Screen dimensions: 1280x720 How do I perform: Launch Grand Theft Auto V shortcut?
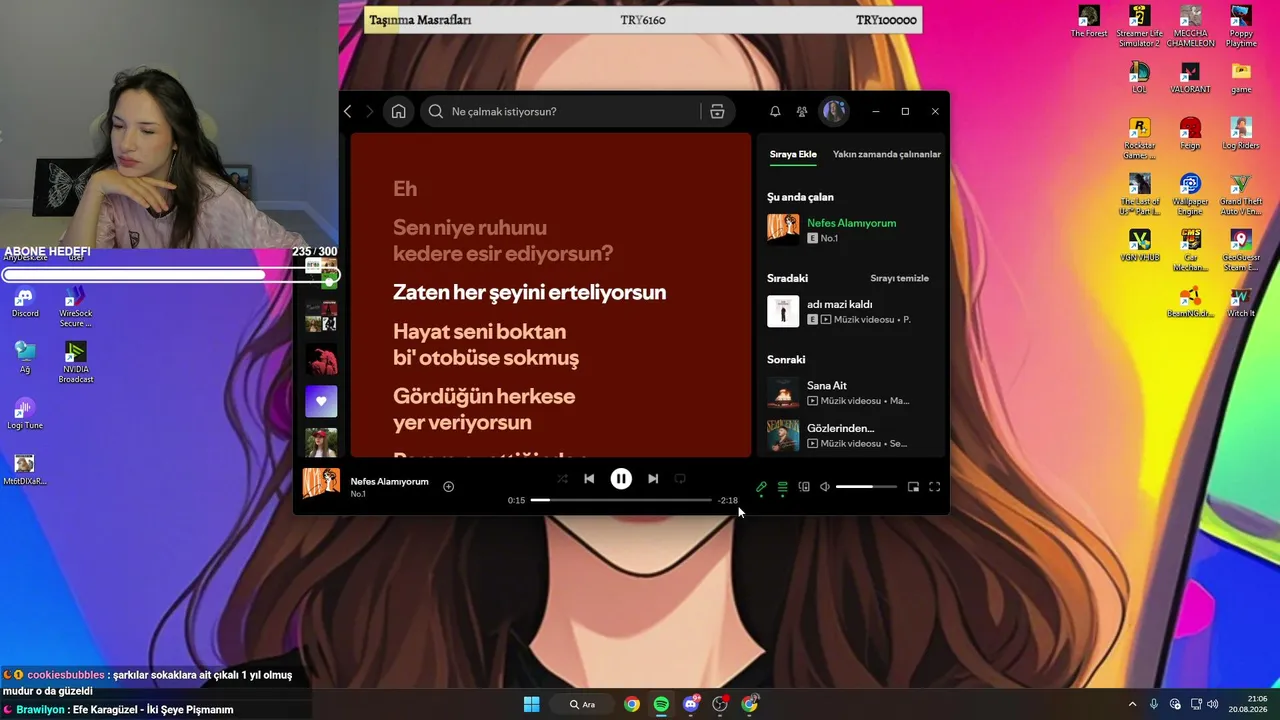tap(1241, 194)
